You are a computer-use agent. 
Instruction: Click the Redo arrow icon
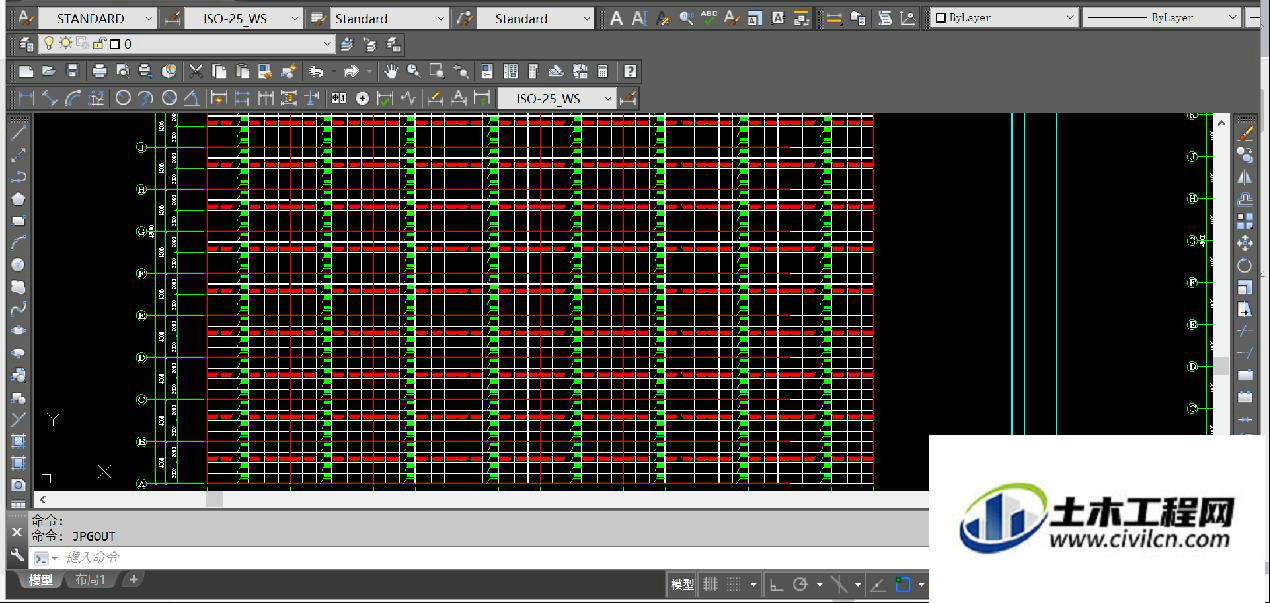350,71
